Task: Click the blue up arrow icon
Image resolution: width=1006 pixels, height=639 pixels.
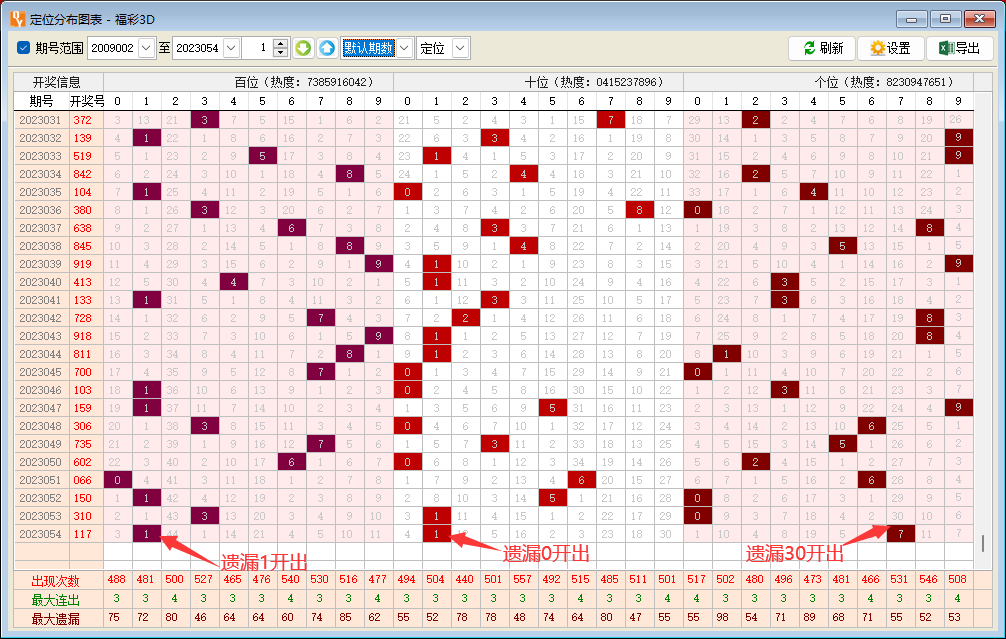Action: (x=327, y=48)
